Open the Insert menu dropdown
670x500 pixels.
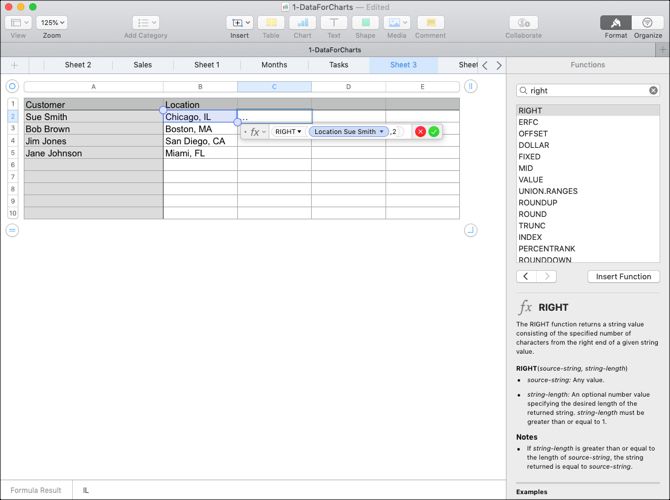[240, 23]
